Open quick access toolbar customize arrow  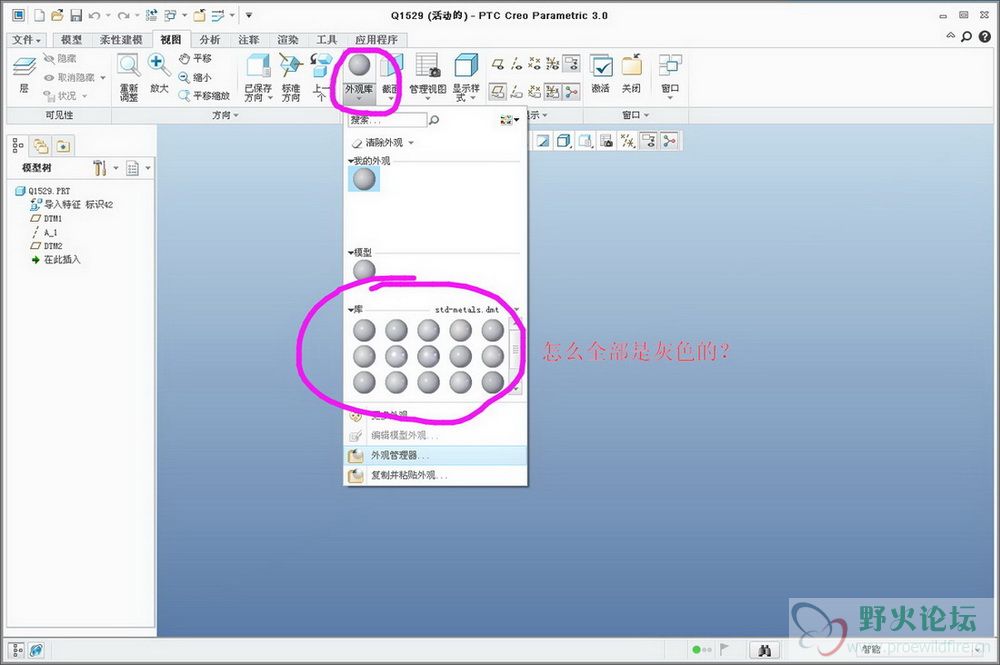pyautogui.click(x=249, y=15)
